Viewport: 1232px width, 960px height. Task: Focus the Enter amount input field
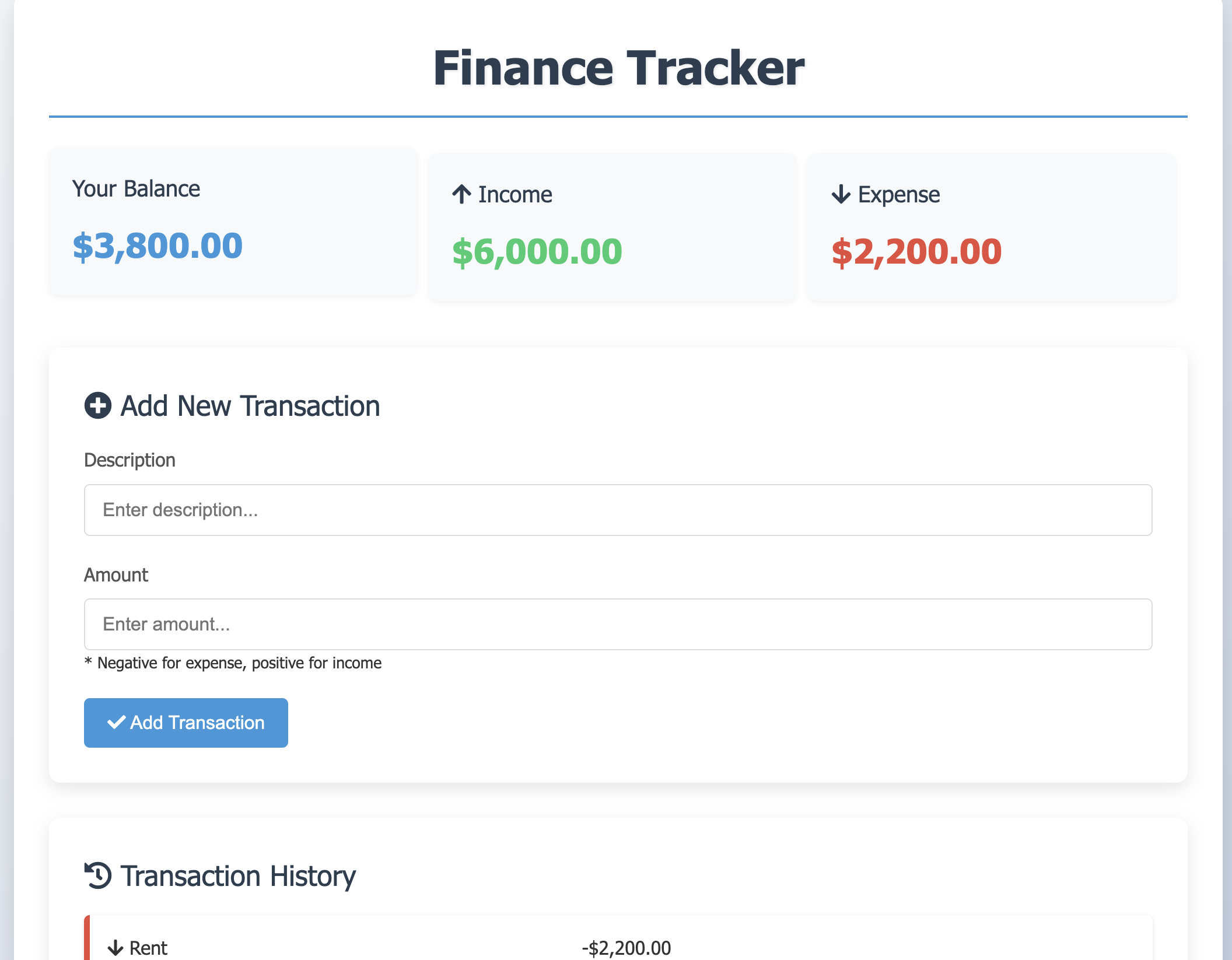pos(618,624)
